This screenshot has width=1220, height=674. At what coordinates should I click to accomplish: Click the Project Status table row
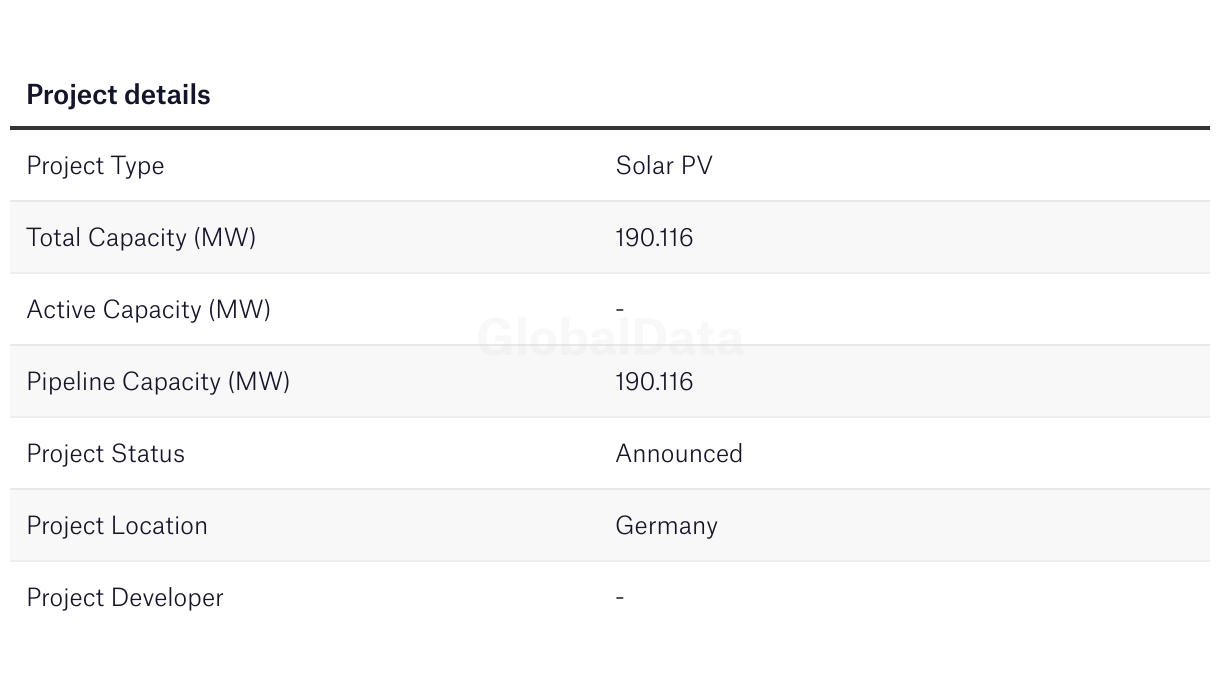(610, 454)
